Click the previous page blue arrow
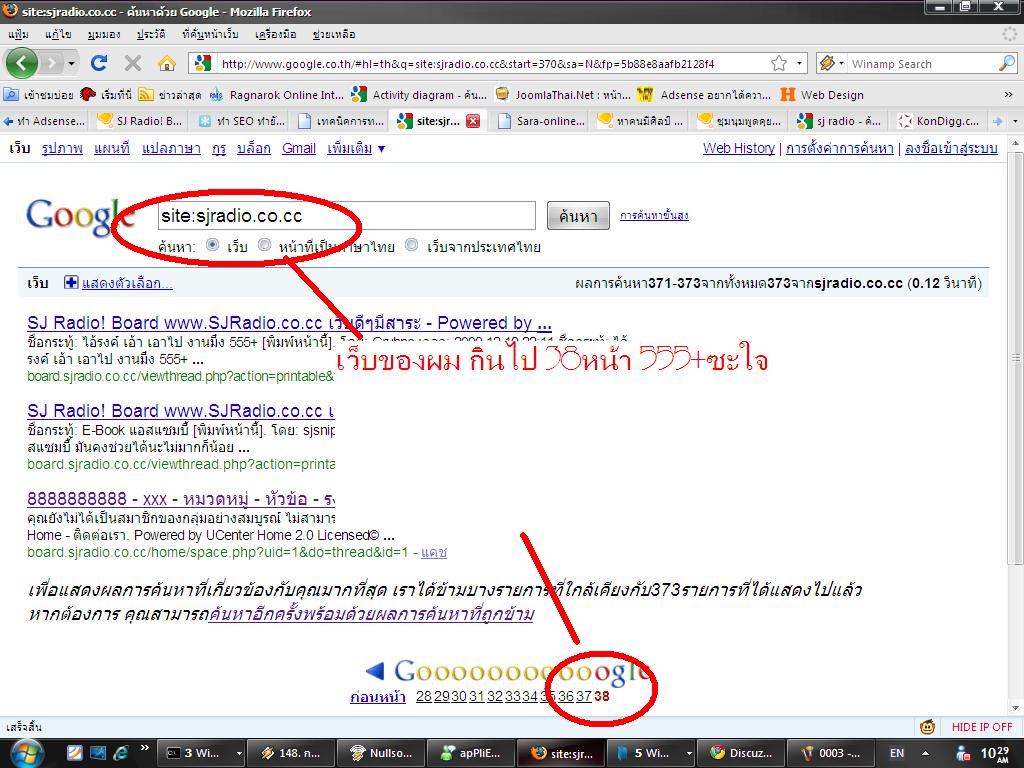Image resolution: width=1024 pixels, height=768 pixels. (375, 670)
